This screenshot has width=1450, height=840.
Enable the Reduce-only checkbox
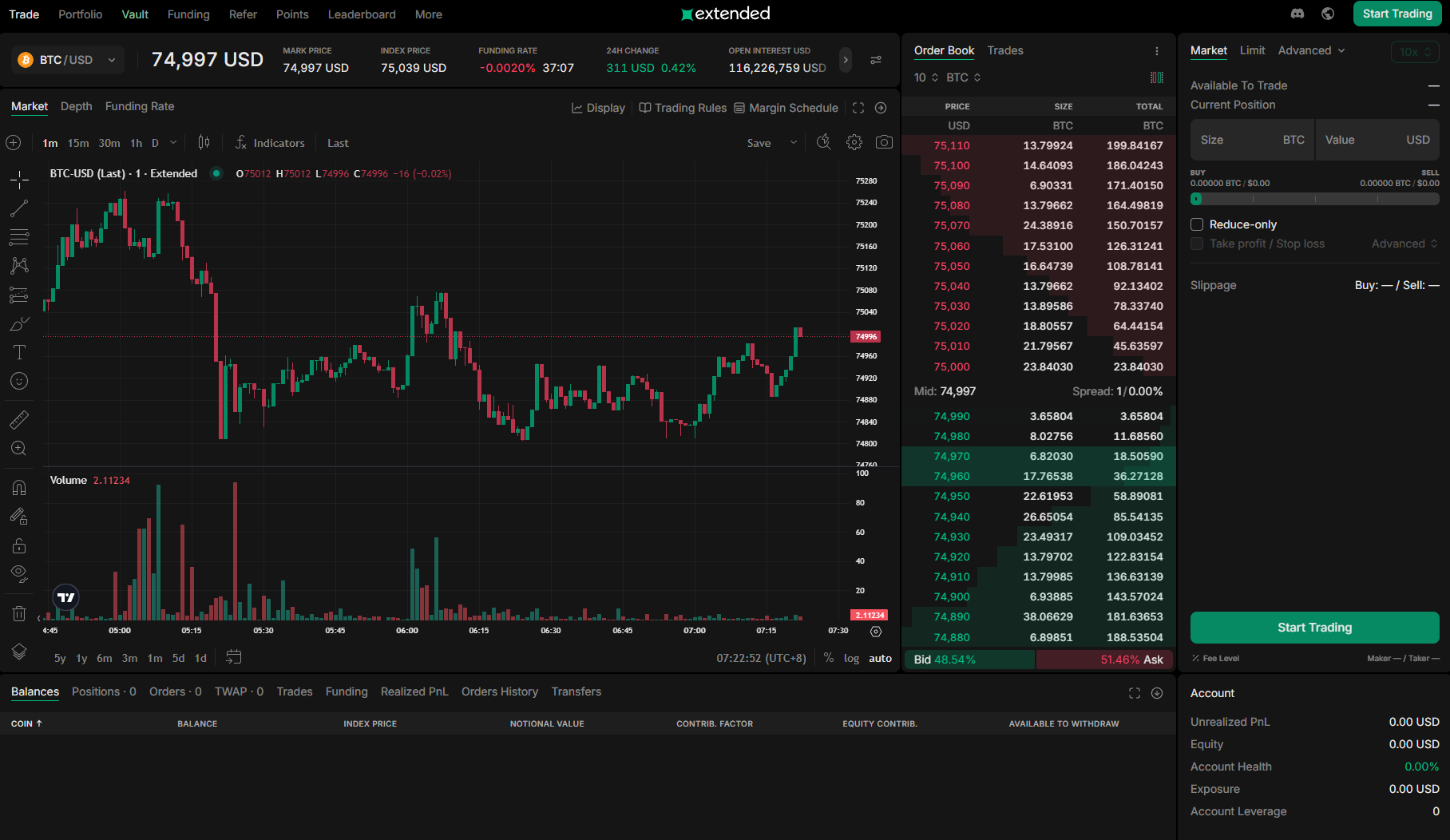1197,224
